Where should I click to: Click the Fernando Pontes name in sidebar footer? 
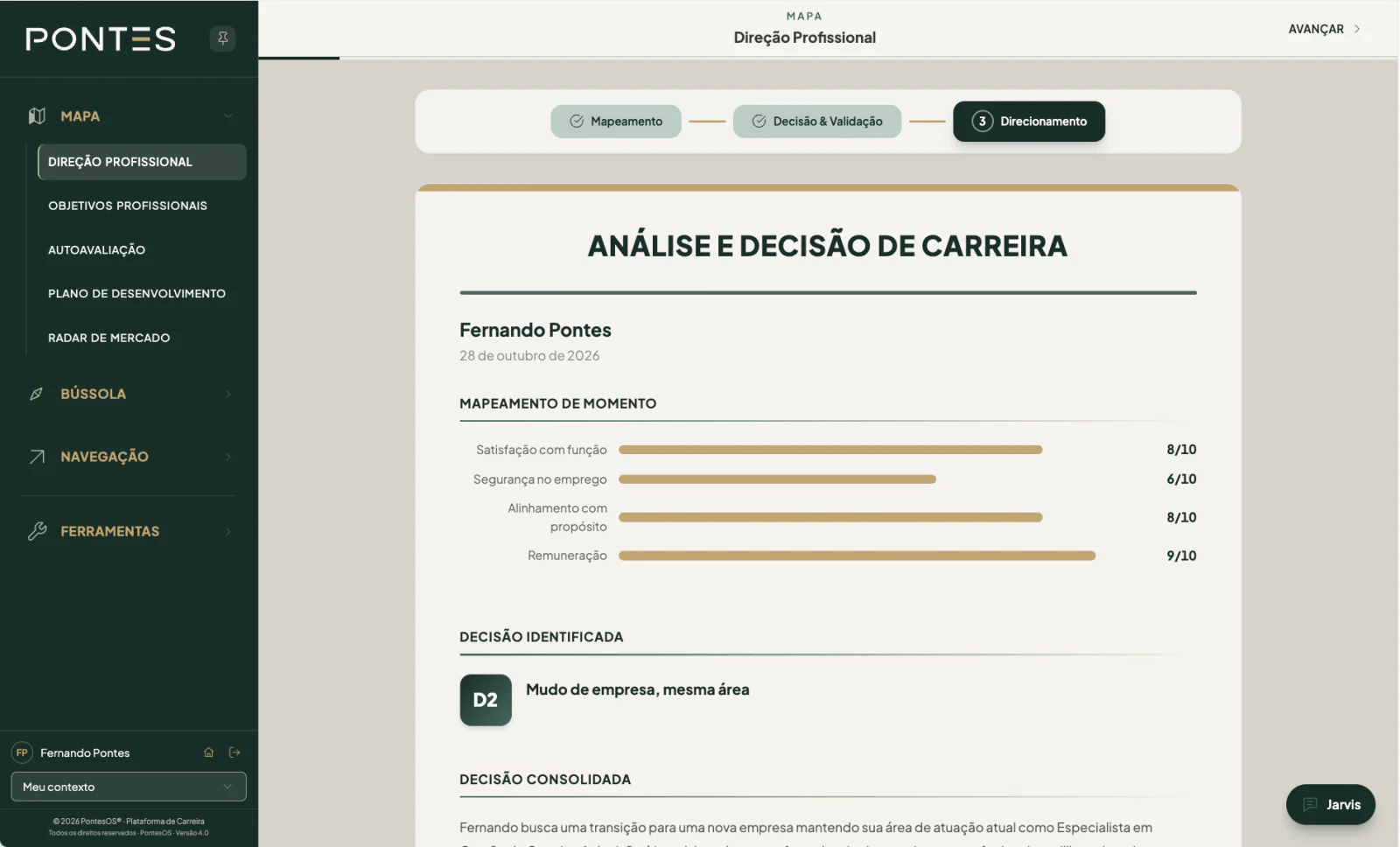tap(85, 753)
